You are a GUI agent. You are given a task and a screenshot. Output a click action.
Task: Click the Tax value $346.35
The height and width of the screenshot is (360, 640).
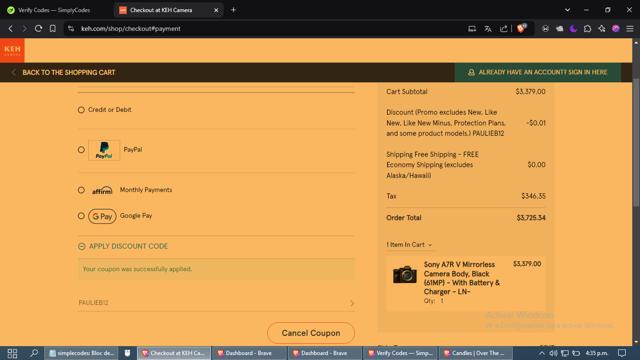pyautogui.click(x=533, y=196)
